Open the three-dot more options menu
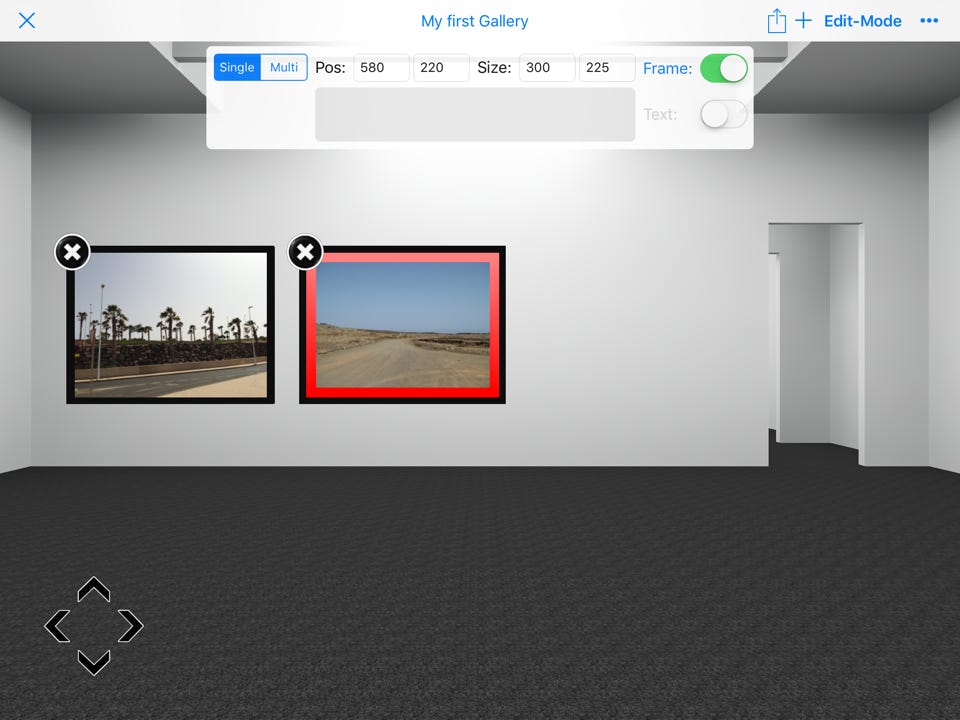This screenshot has width=960, height=720. point(929,21)
